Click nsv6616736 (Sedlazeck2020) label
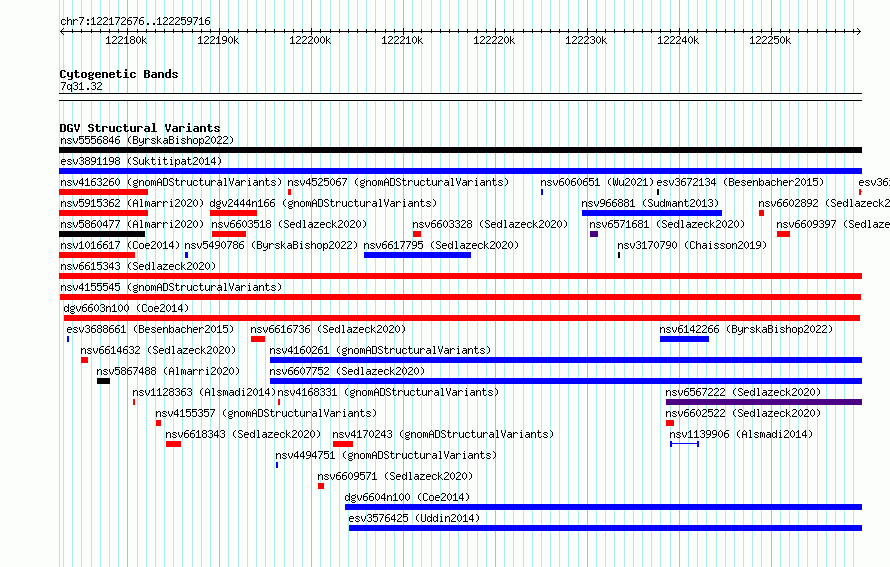Screen dimensions: 890x567 click(x=328, y=329)
